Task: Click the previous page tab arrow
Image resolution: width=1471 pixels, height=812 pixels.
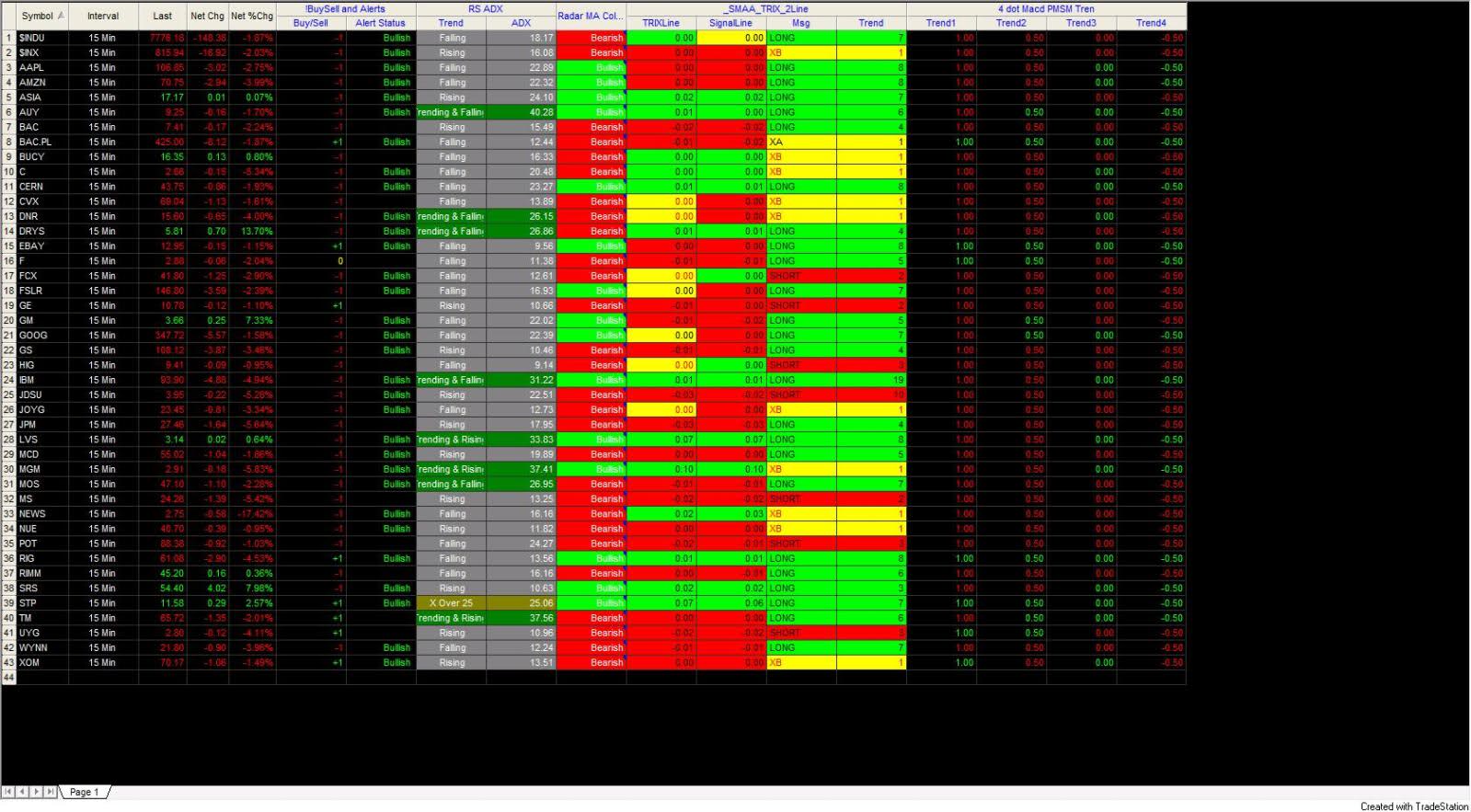Action: (22, 792)
